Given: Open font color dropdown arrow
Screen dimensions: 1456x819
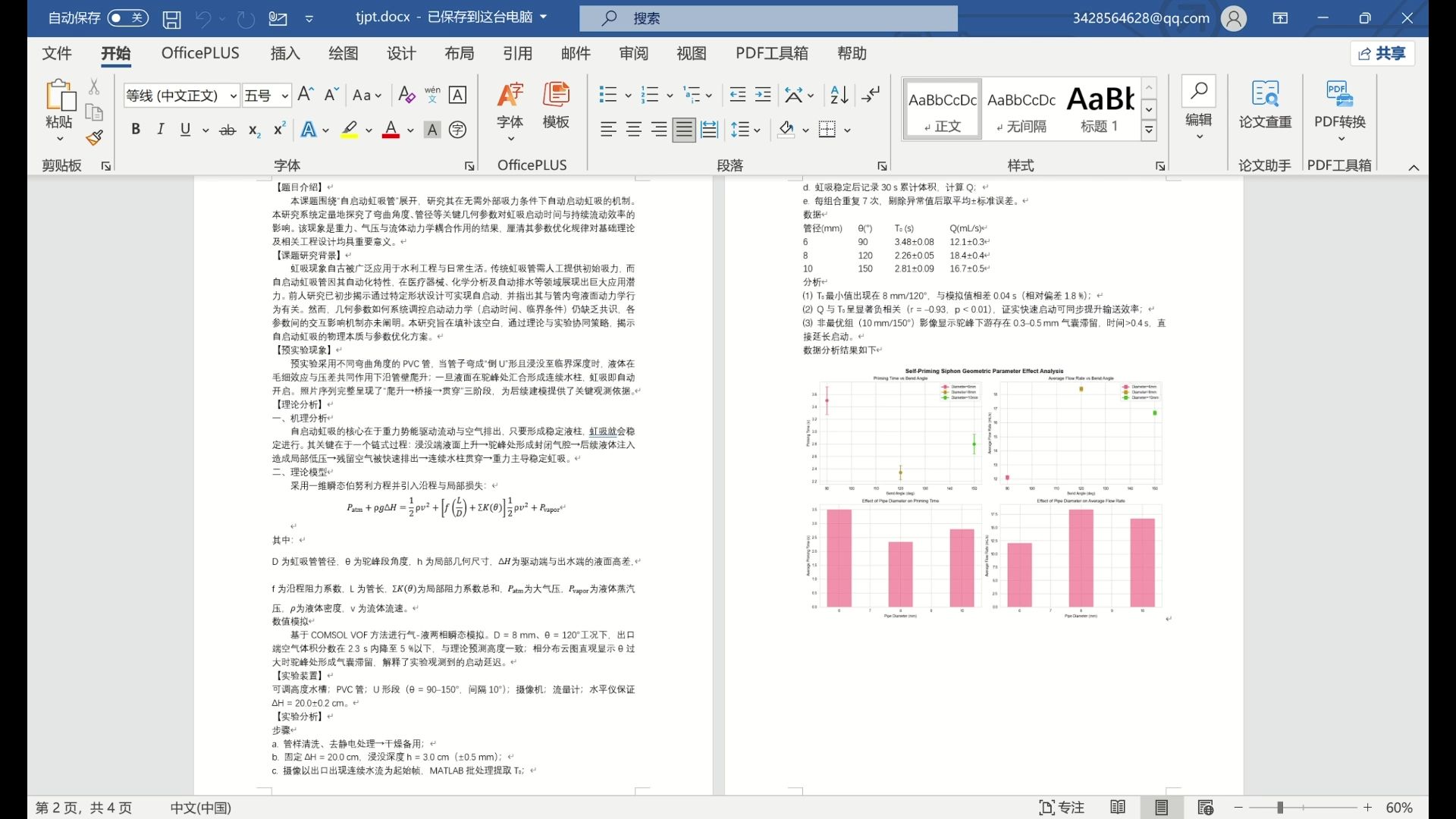Looking at the screenshot, I should (x=410, y=130).
